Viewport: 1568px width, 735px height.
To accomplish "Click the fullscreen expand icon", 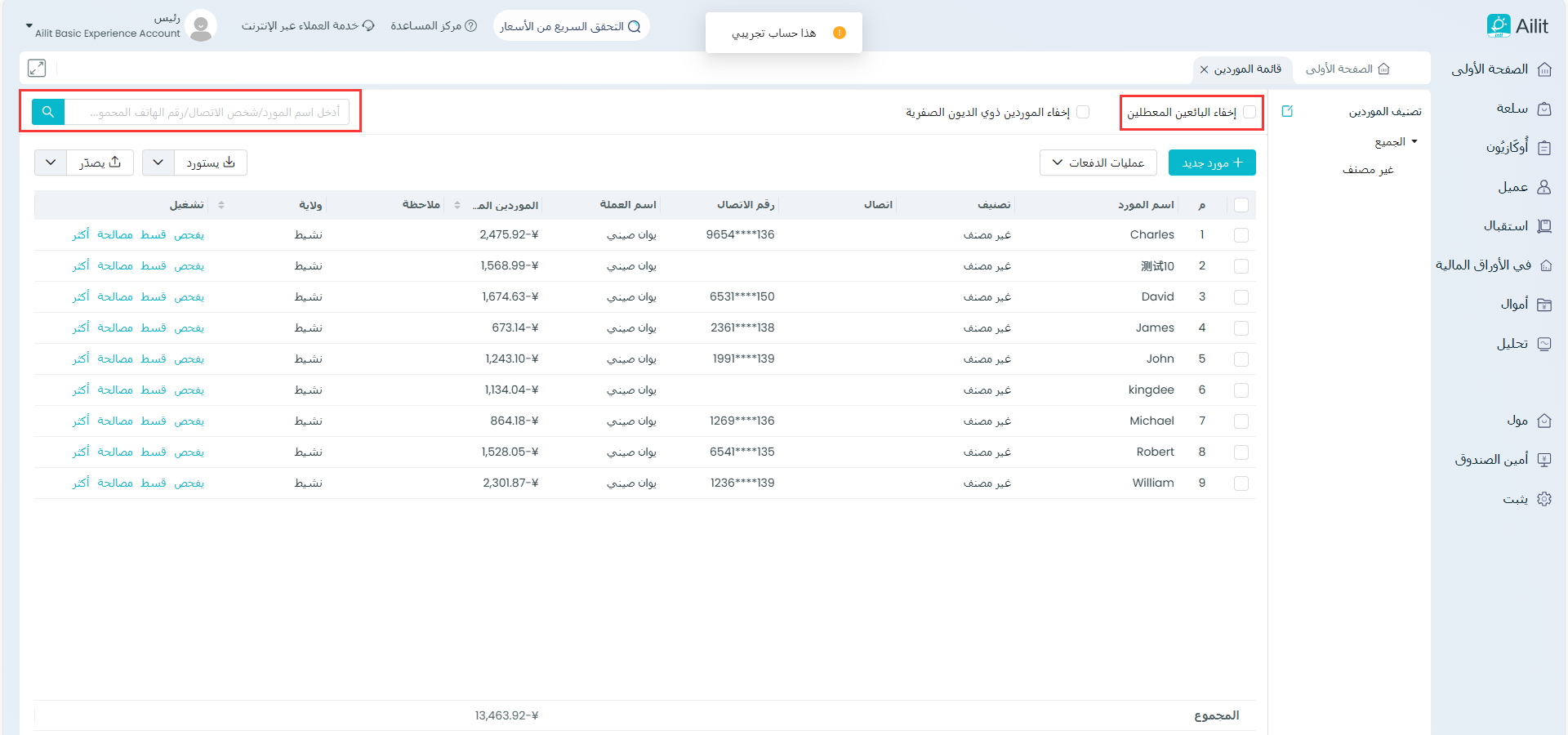I will pos(37,68).
